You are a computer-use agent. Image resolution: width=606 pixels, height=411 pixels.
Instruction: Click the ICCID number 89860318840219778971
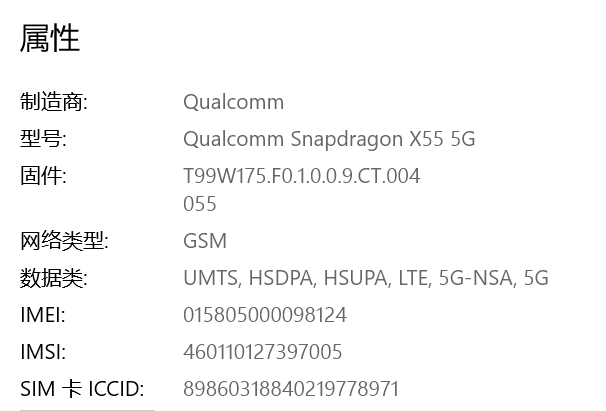click(x=291, y=389)
